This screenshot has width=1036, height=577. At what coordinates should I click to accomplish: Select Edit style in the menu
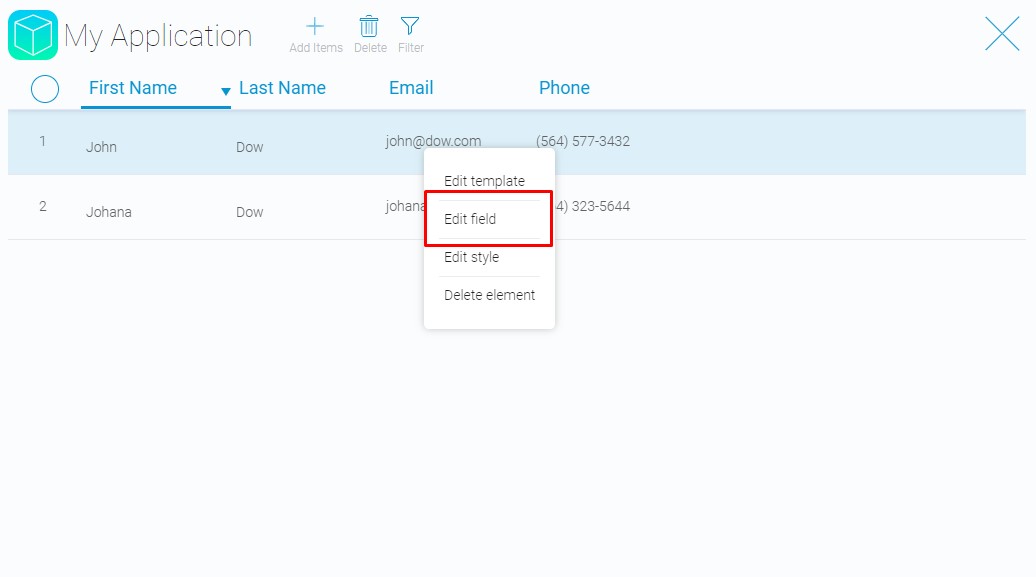click(471, 257)
